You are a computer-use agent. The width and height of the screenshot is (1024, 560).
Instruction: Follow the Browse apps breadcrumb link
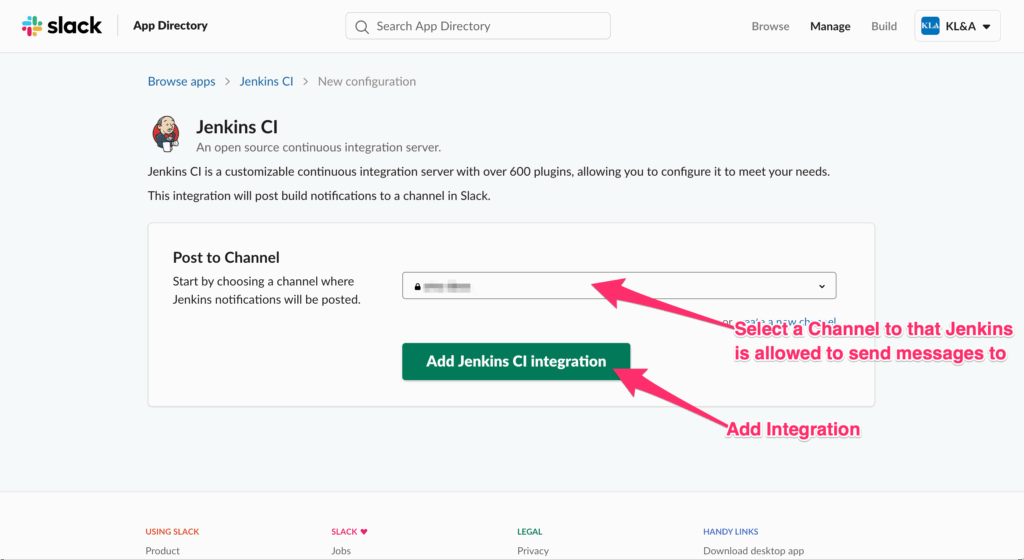[x=181, y=81]
